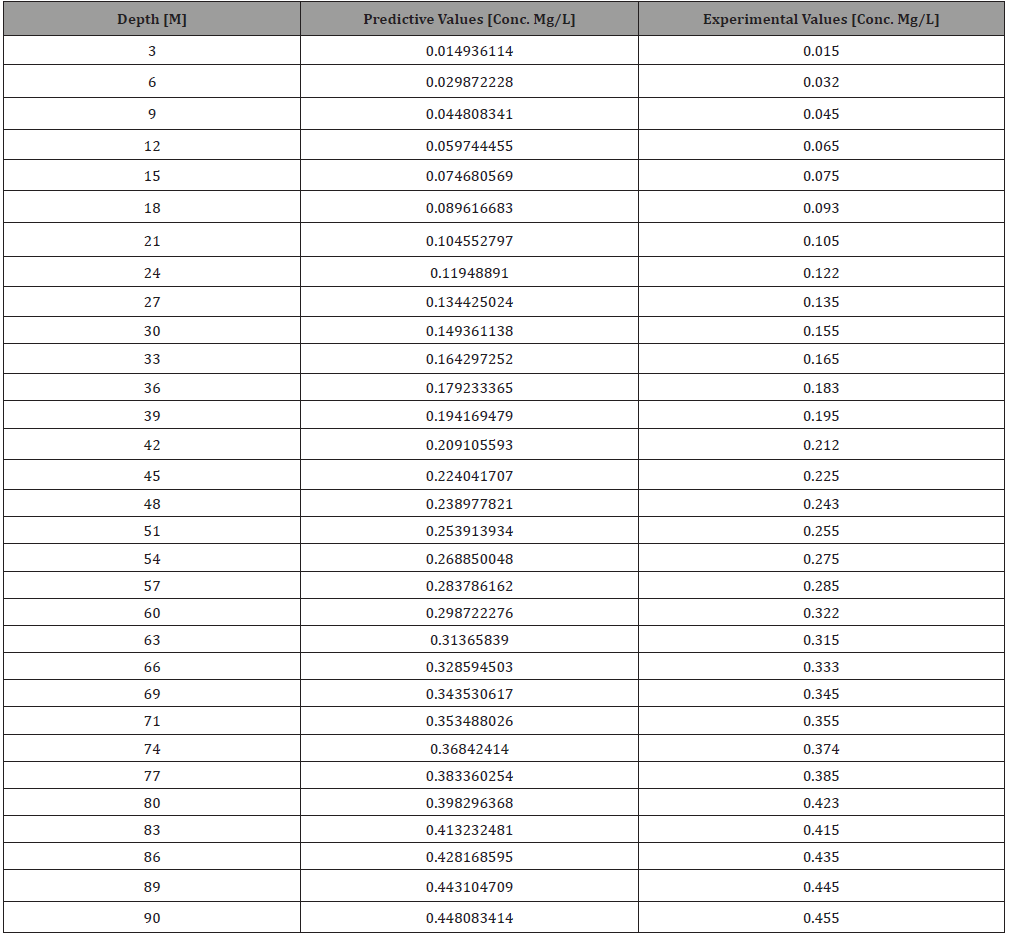Select predictive value 0.36842414
Viewport: 1016px width, 948px height.
click(469, 749)
